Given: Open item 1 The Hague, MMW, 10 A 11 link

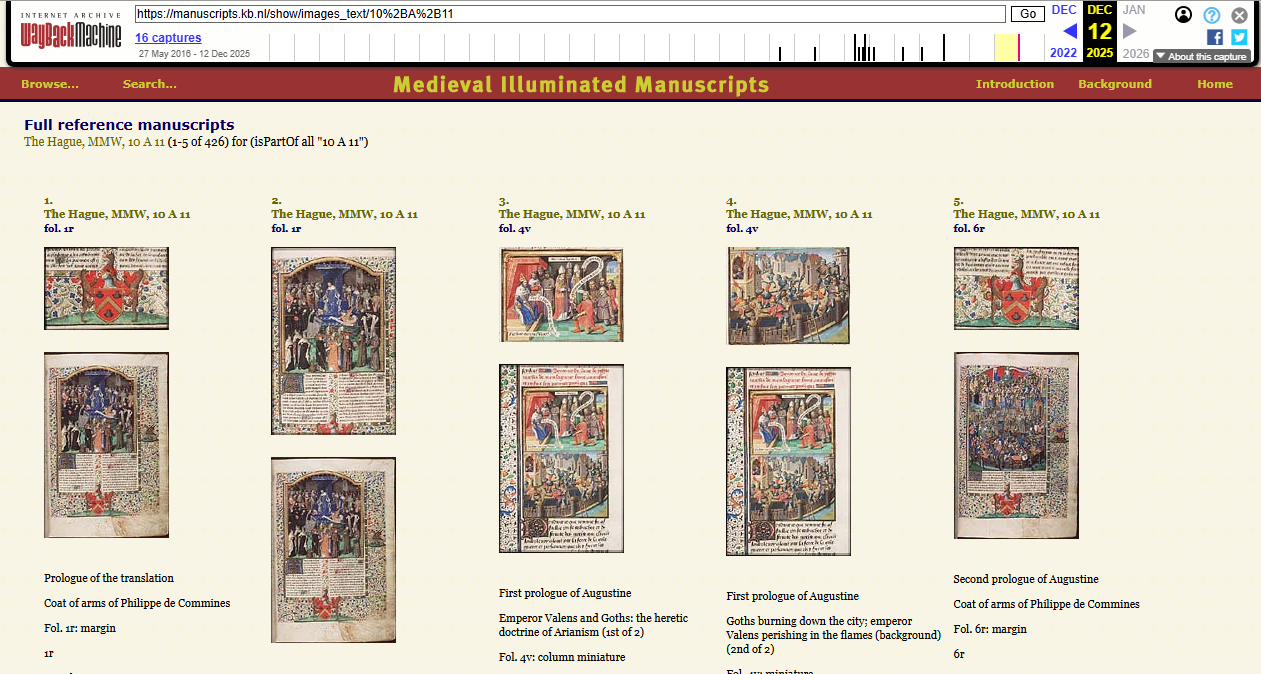Looking at the screenshot, I should point(117,214).
